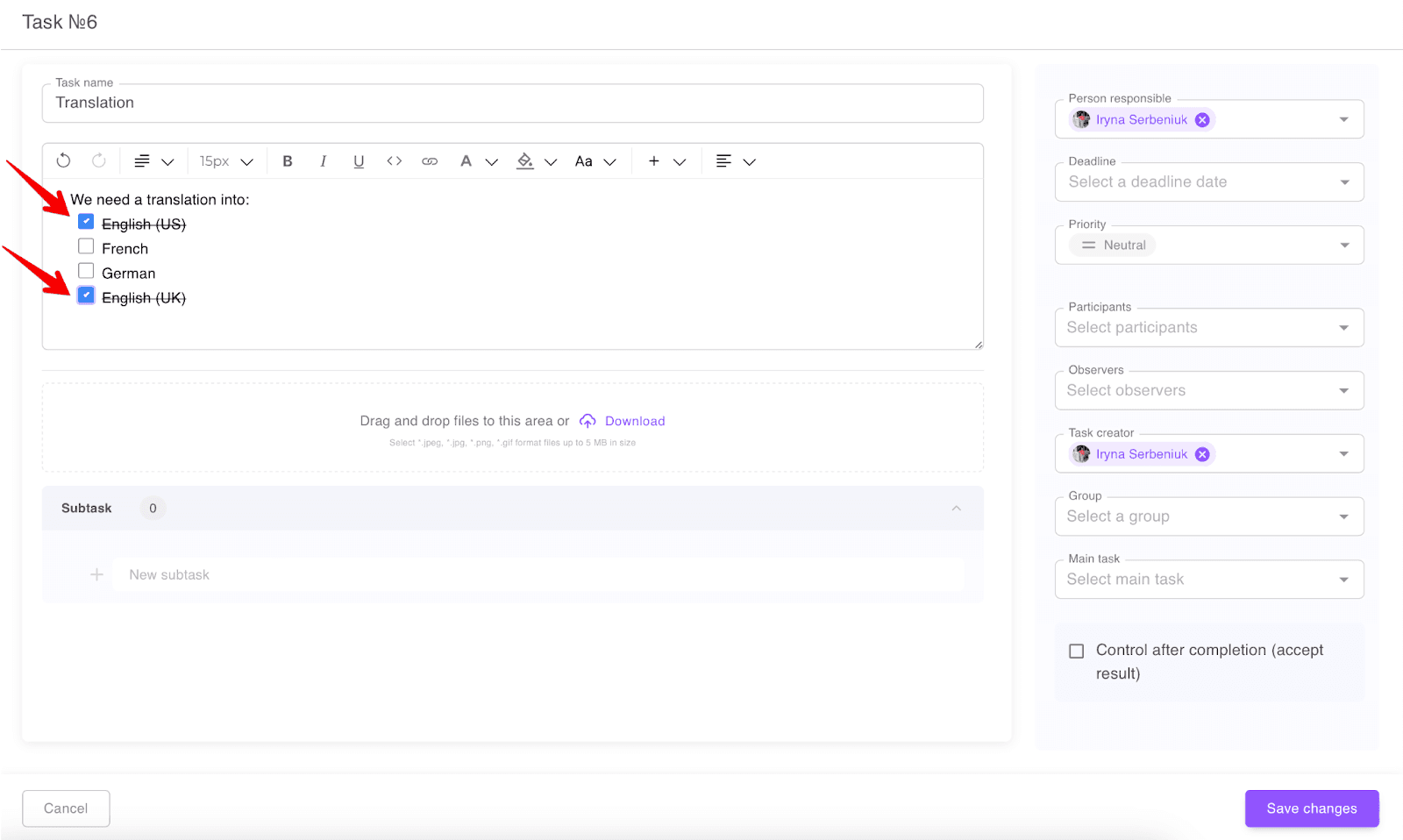This screenshot has width=1403, height=840.
Task: Click the redo arrow in editor toolbar
Action: 99,160
